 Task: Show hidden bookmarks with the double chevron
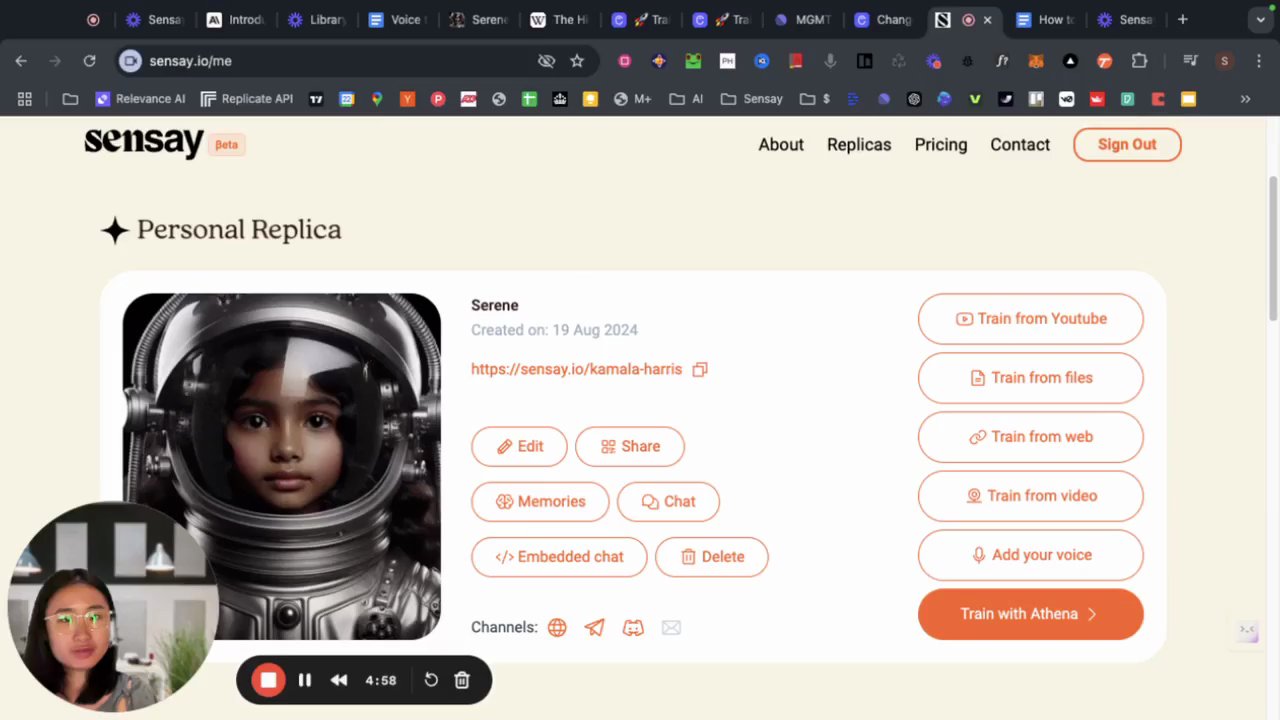[x=1245, y=99]
